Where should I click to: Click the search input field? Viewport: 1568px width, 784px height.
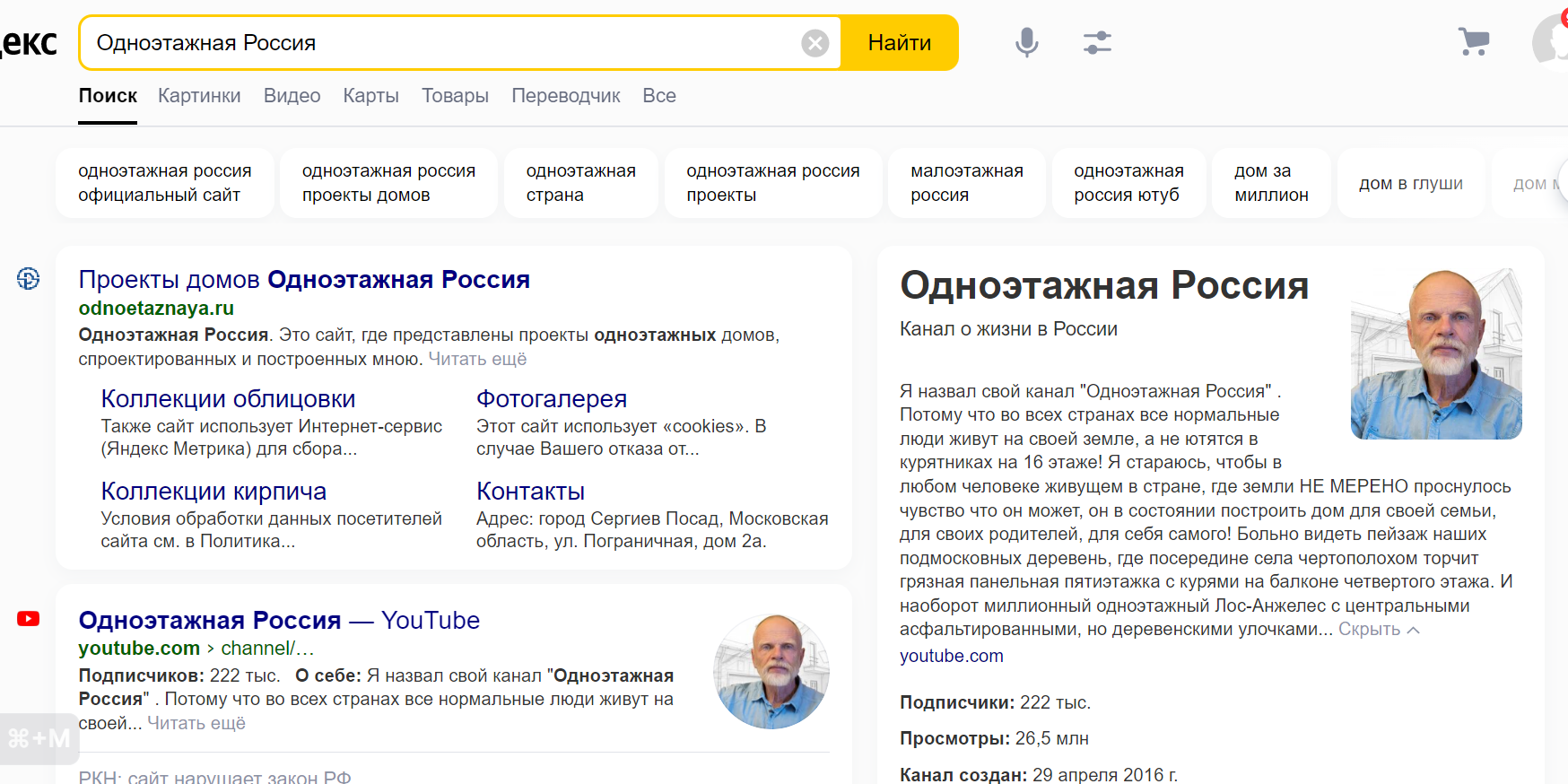[440, 43]
